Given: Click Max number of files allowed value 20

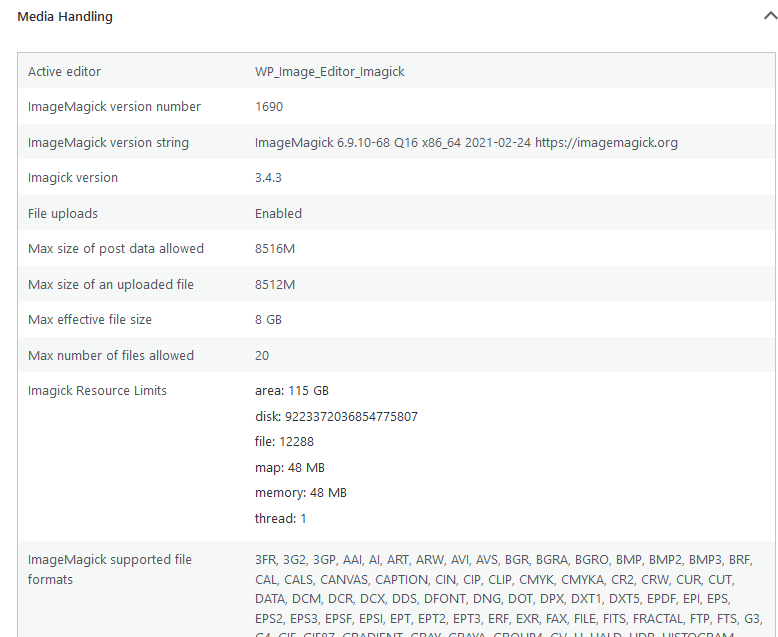Looking at the screenshot, I should pos(262,355).
